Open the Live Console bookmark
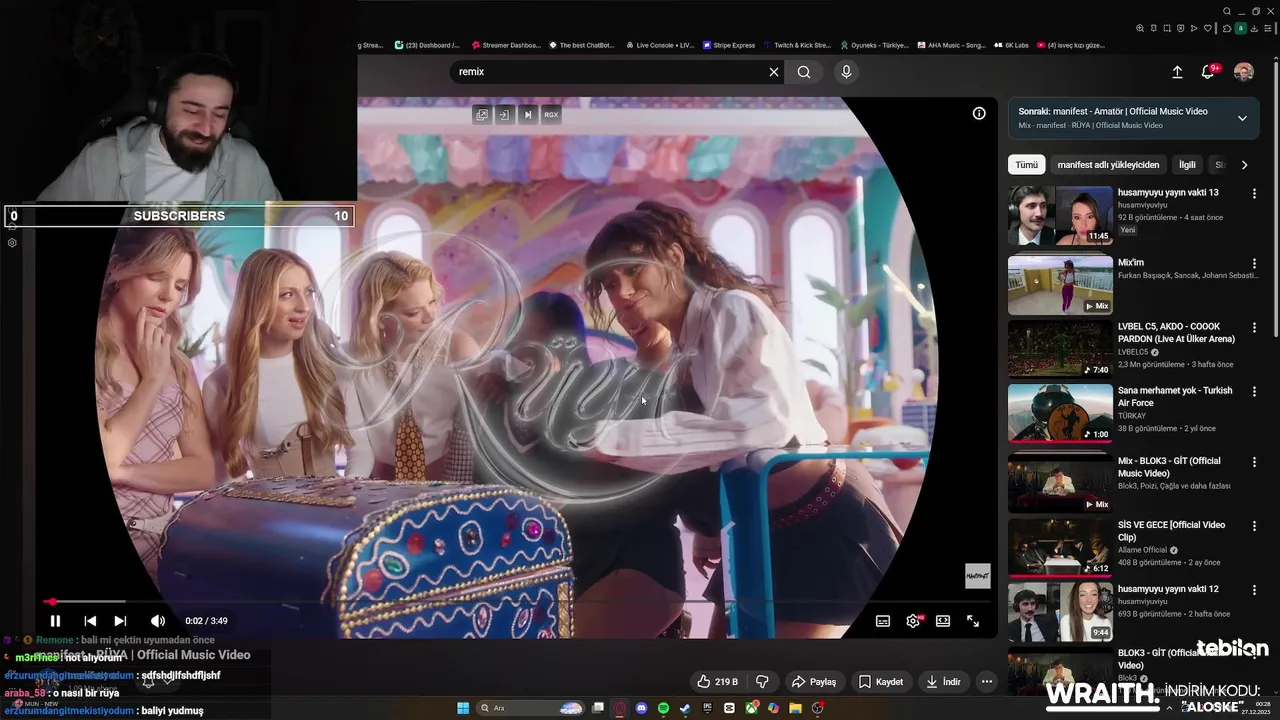1280x720 pixels. click(659, 45)
